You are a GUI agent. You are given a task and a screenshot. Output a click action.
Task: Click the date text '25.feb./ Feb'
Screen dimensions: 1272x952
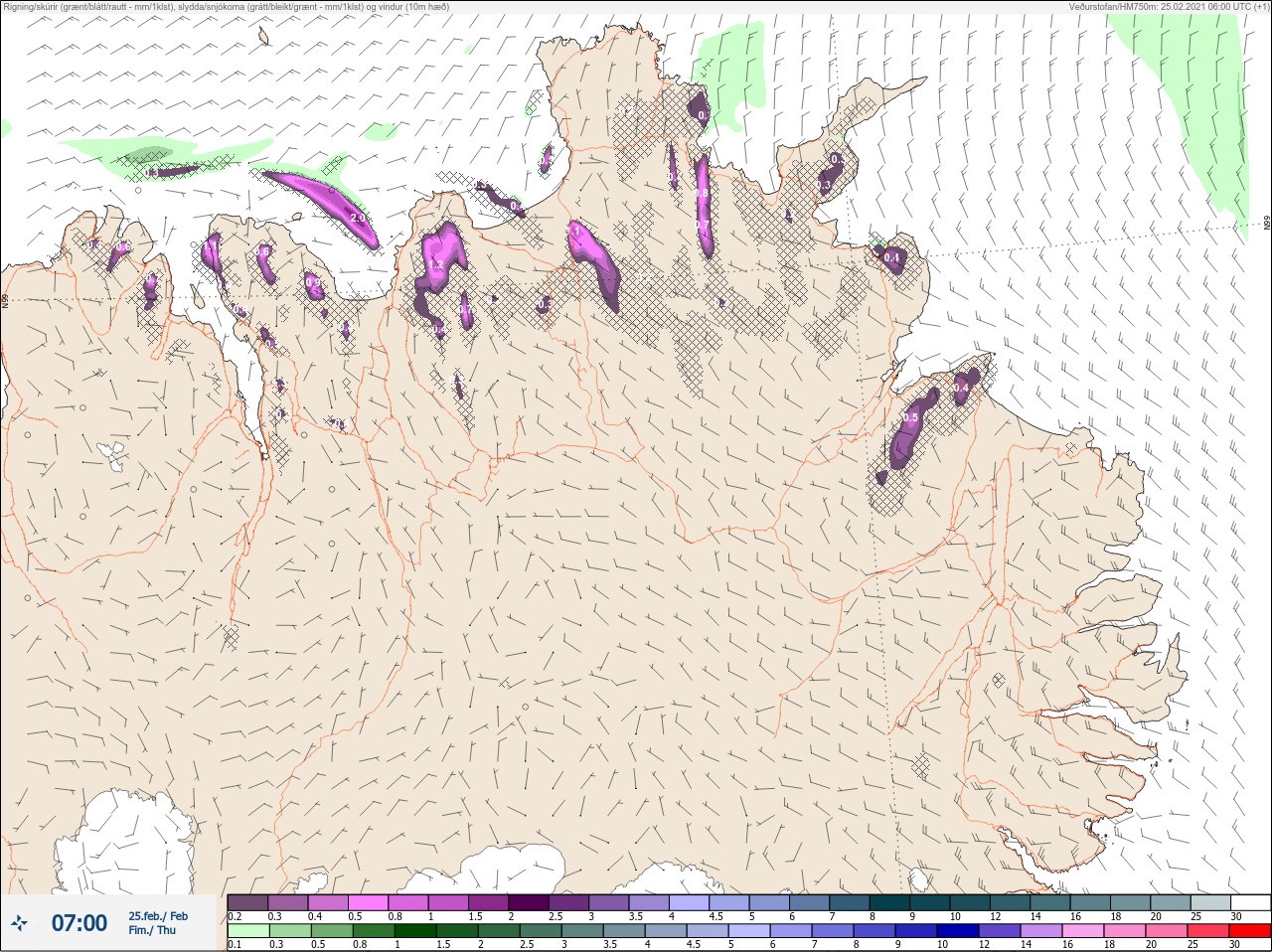click(x=158, y=916)
